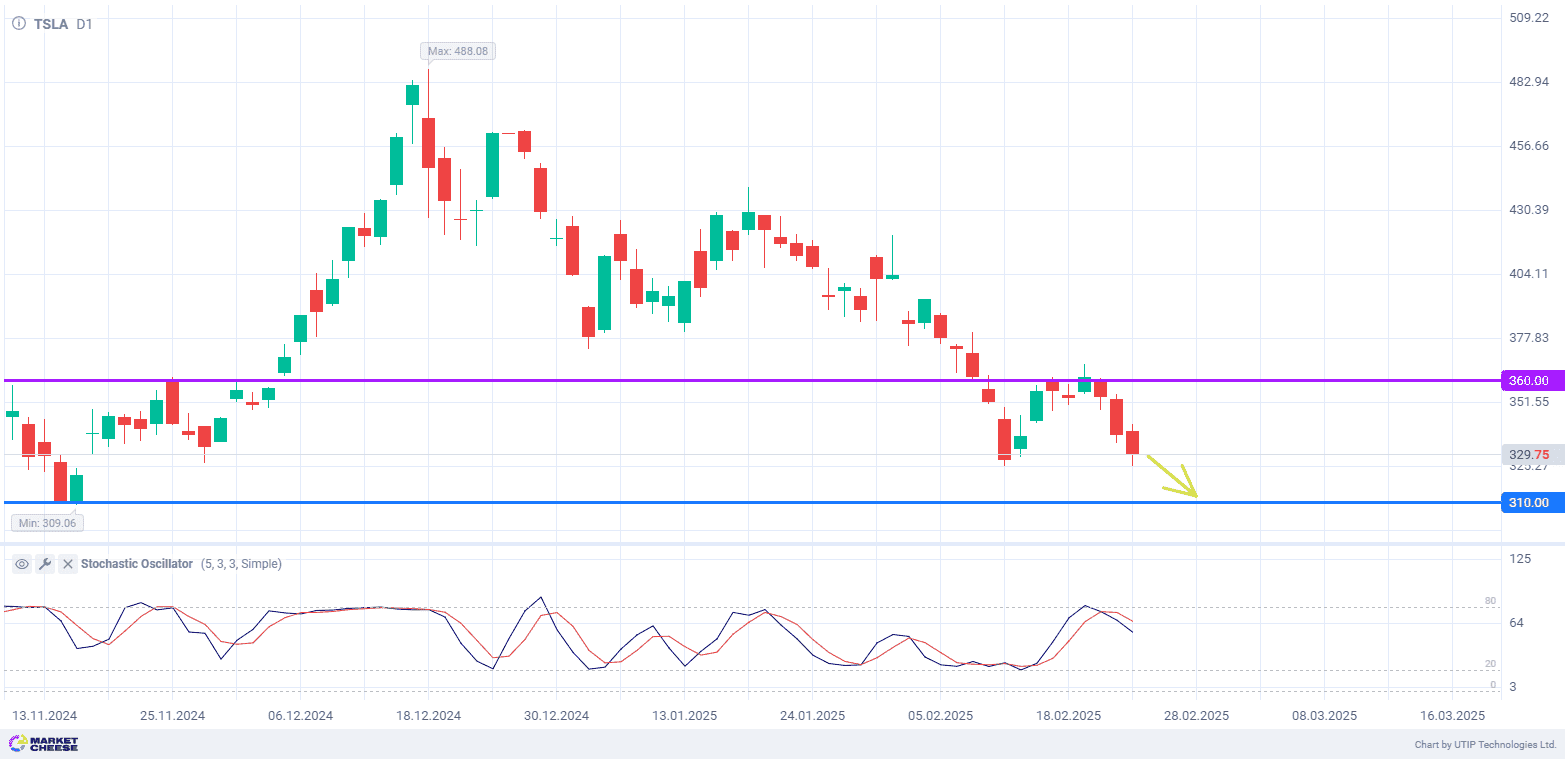Click the info icon next to TSLA

click(18, 24)
